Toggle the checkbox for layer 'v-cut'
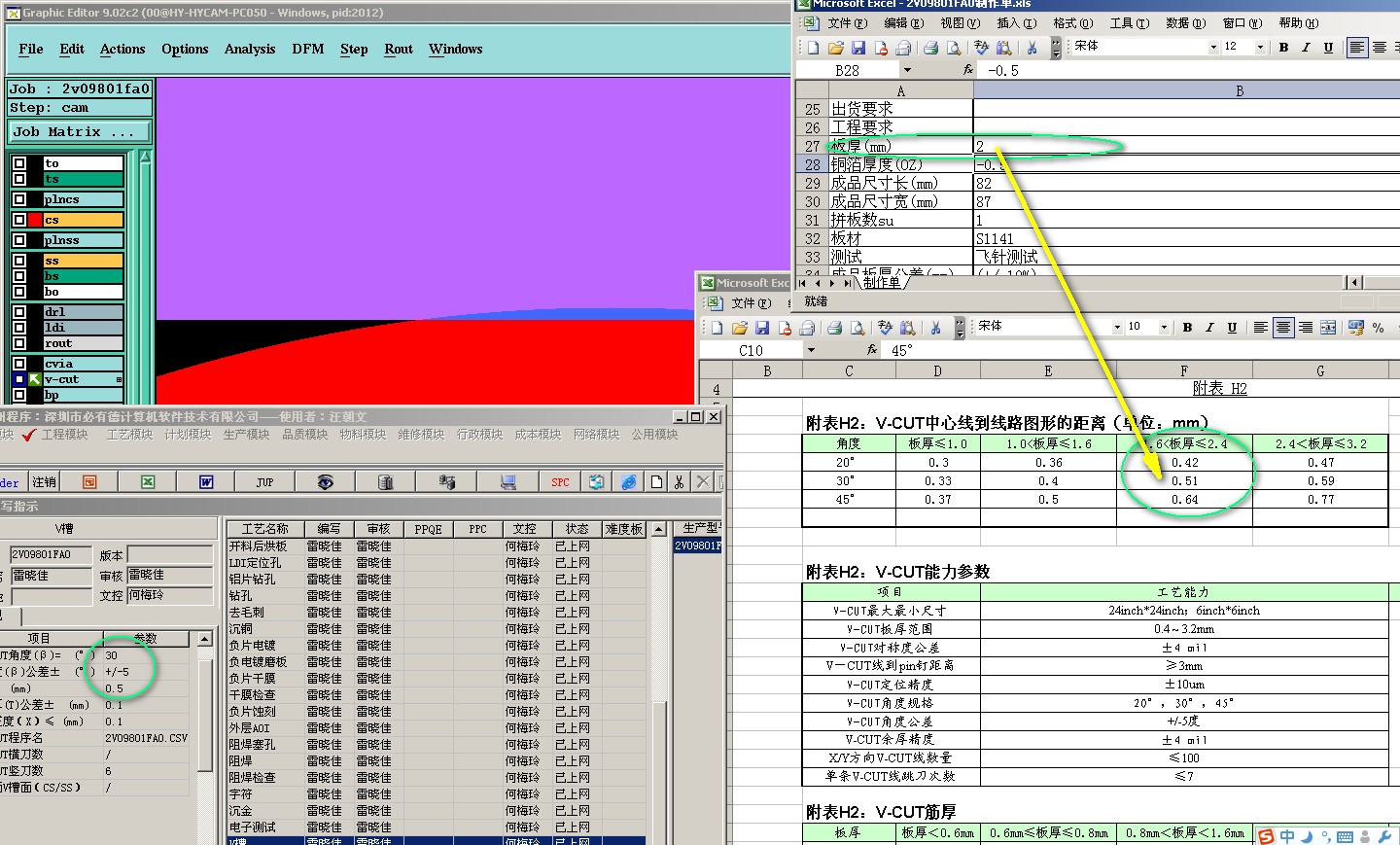The height and width of the screenshot is (845, 1400). tap(19, 379)
